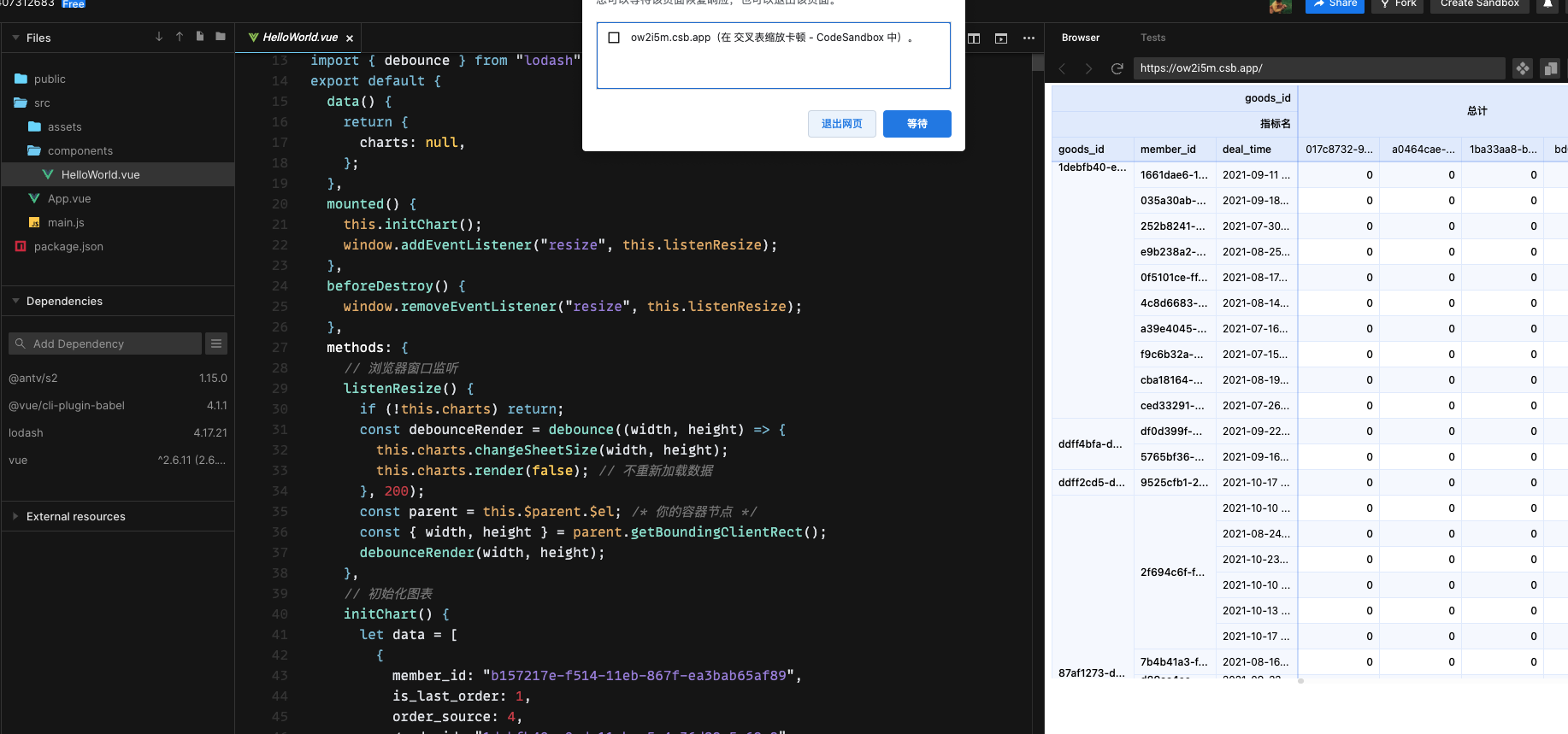Viewport: 1568px width, 734px height.
Task: Click the user avatar thumbnail
Action: pos(1280,5)
